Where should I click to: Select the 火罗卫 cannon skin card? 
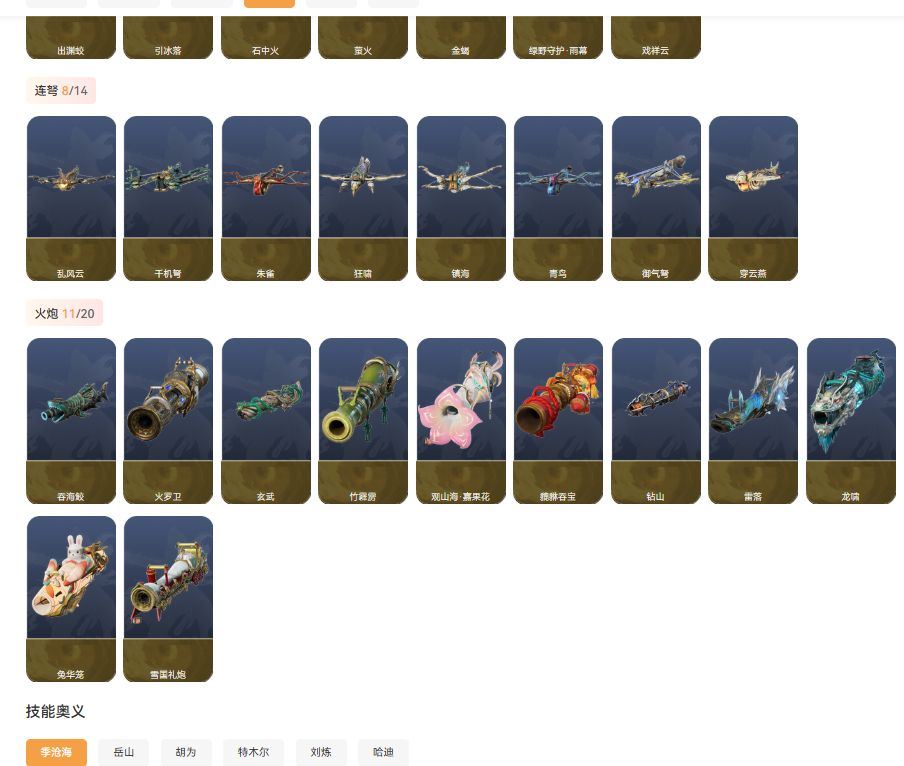pos(168,421)
